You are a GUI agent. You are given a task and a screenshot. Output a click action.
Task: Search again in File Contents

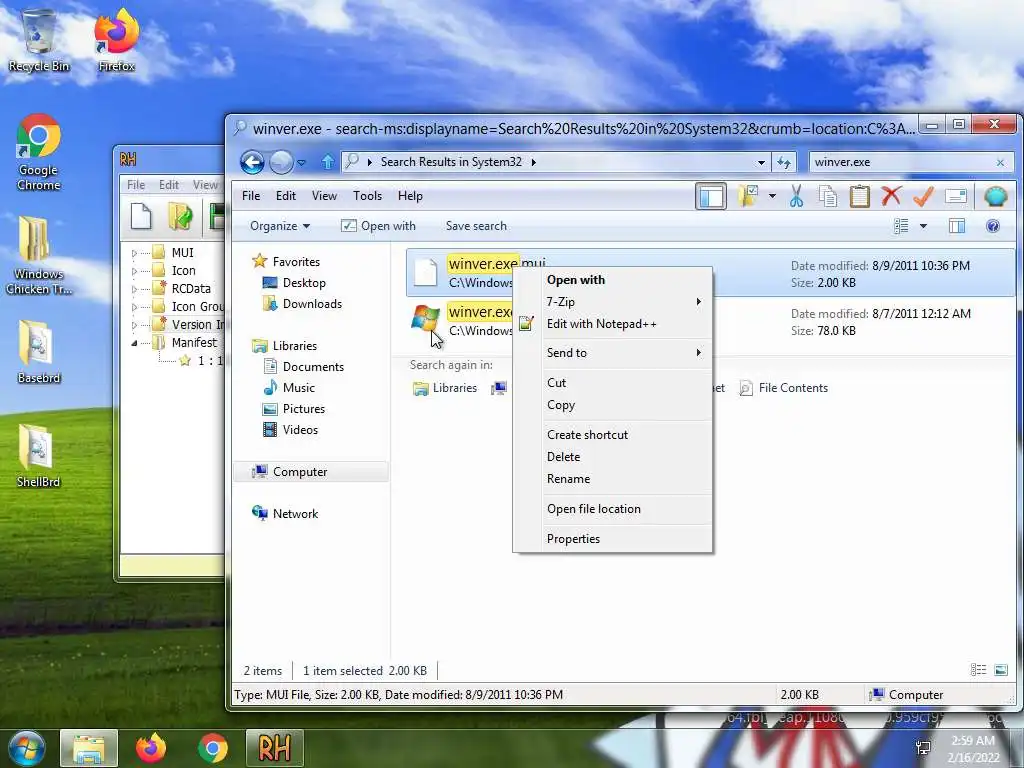784,388
